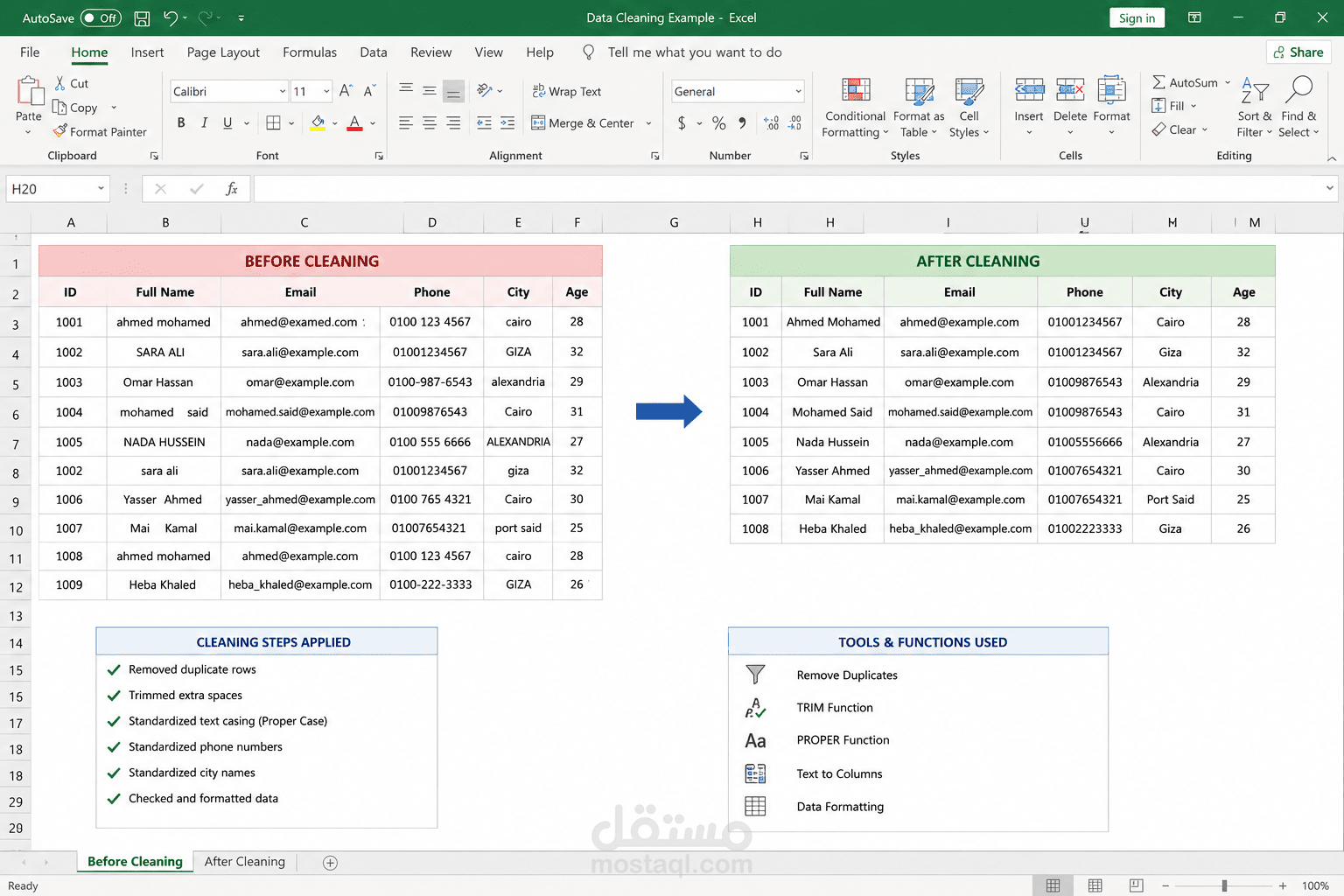Adjust the zoom slider handle
This screenshot has height=896, width=1344.
(1224, 885)
